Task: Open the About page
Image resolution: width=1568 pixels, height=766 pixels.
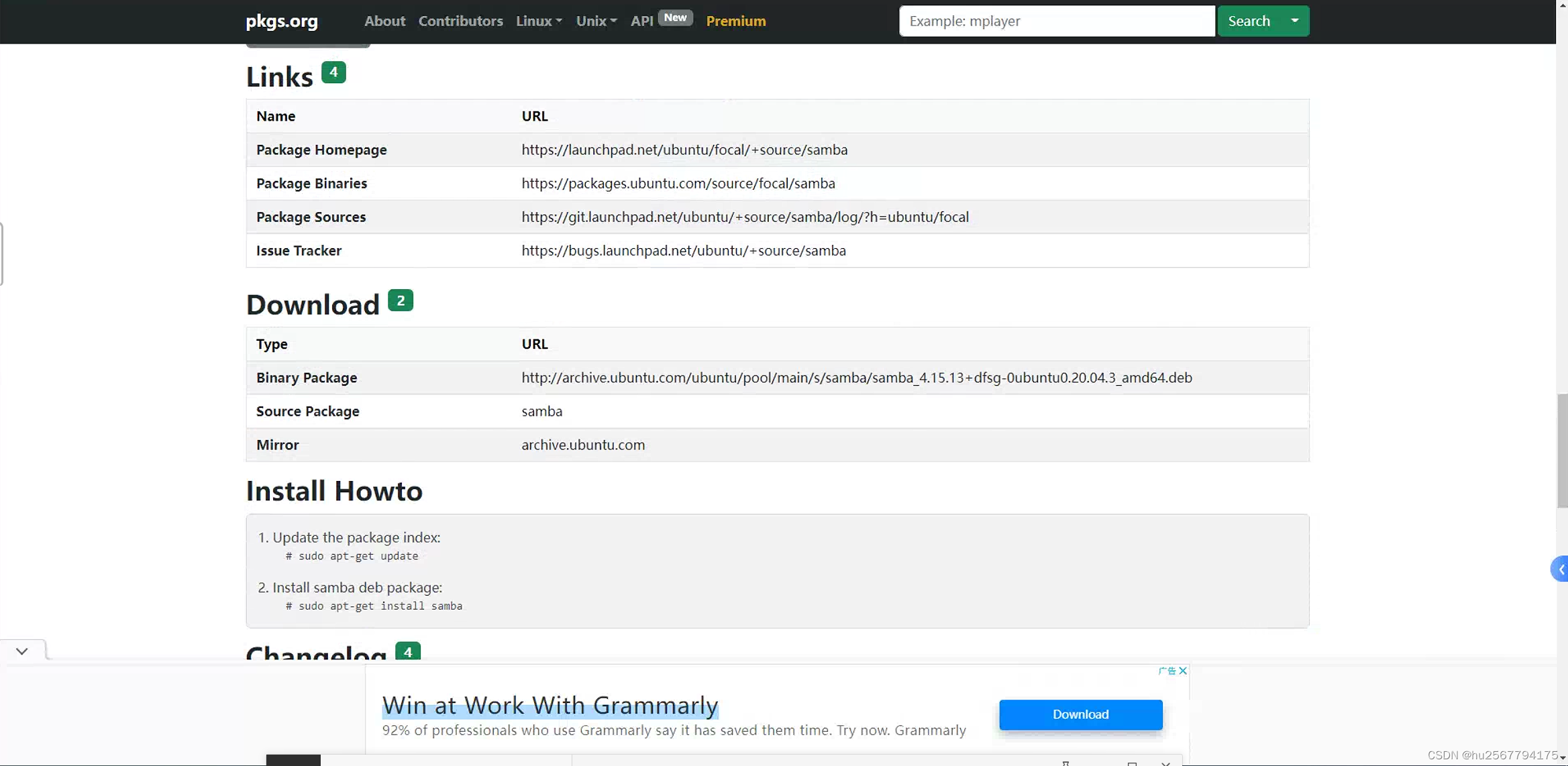Action: 384,21
